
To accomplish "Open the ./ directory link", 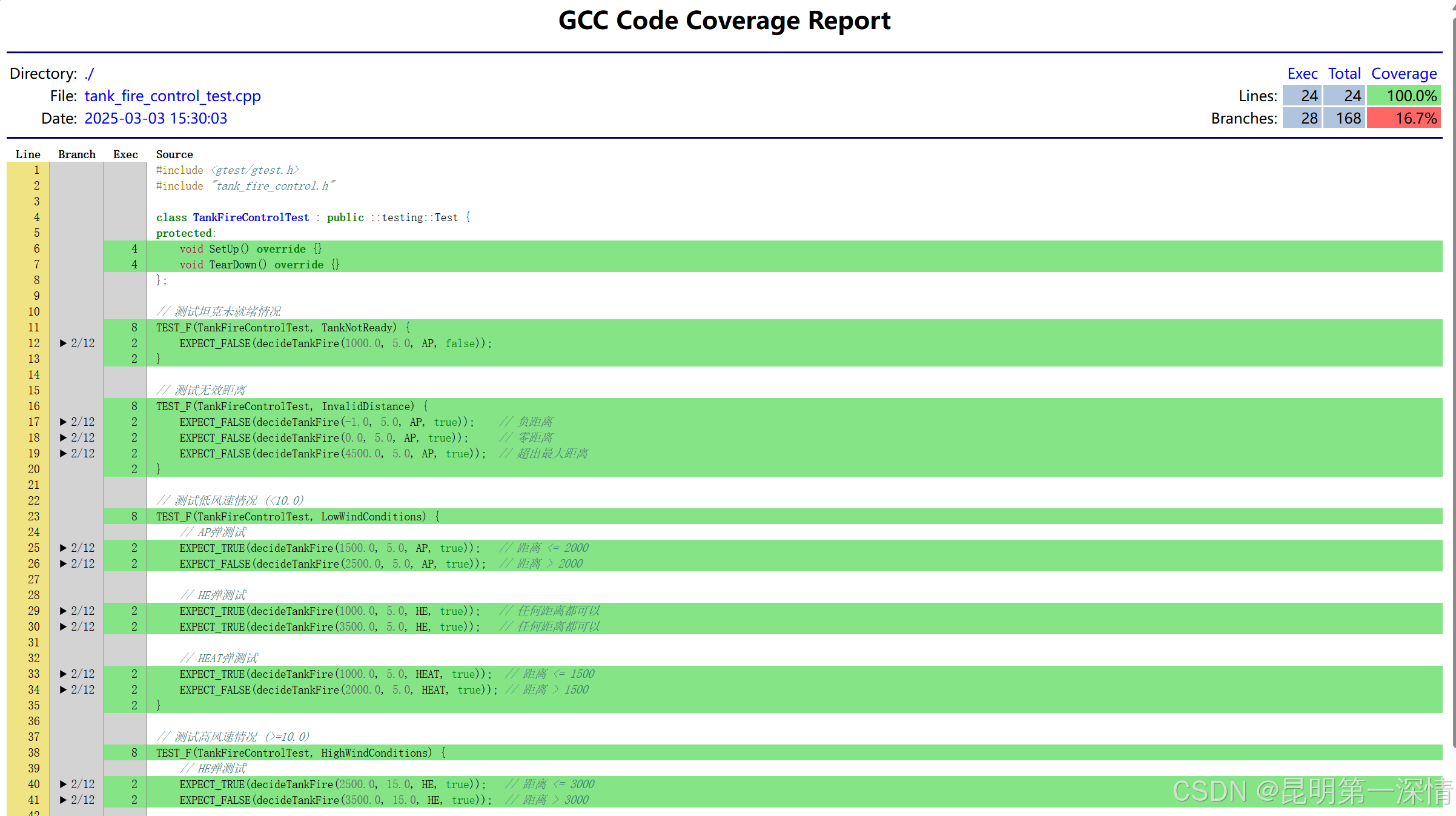I will tap(89, 74).
